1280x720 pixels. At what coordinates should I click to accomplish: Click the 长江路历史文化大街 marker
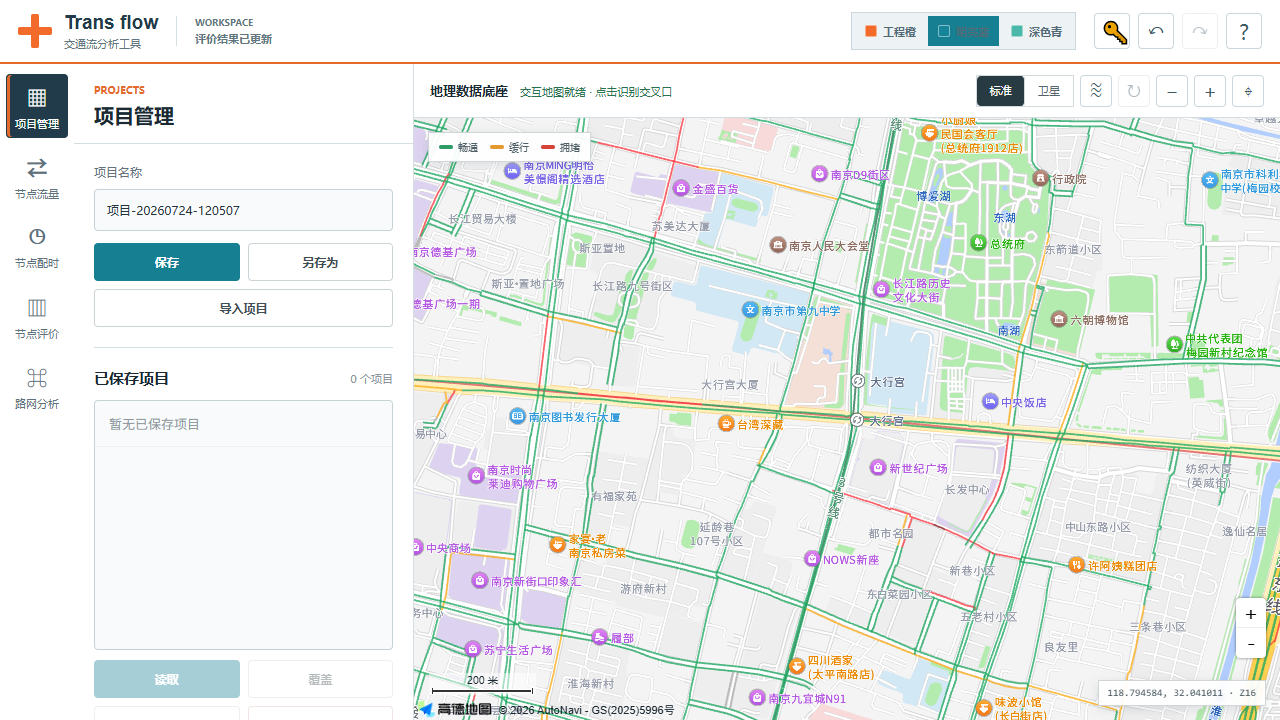point(881,289)
